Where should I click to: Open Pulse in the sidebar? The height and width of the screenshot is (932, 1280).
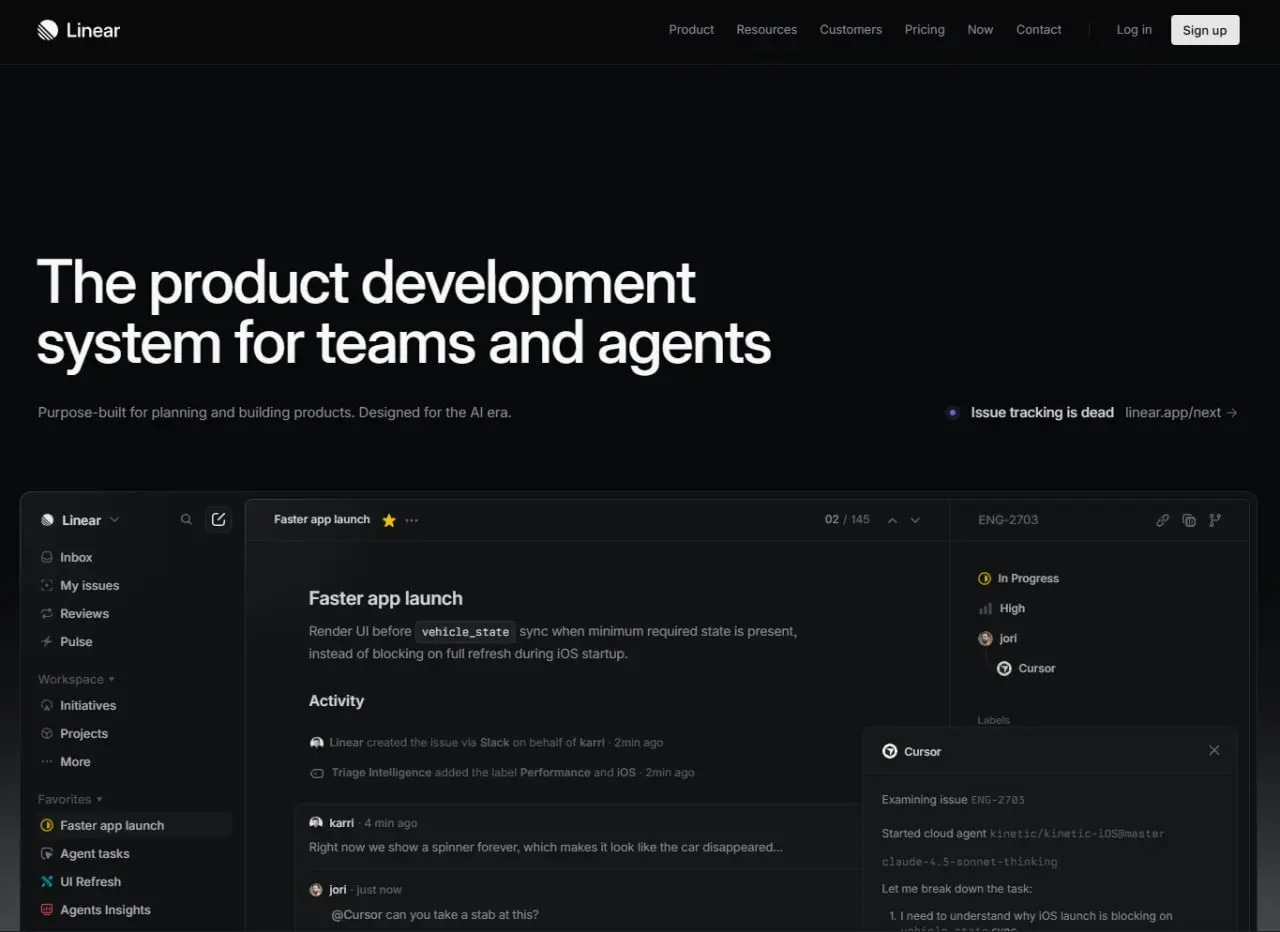tap(66, 641)
